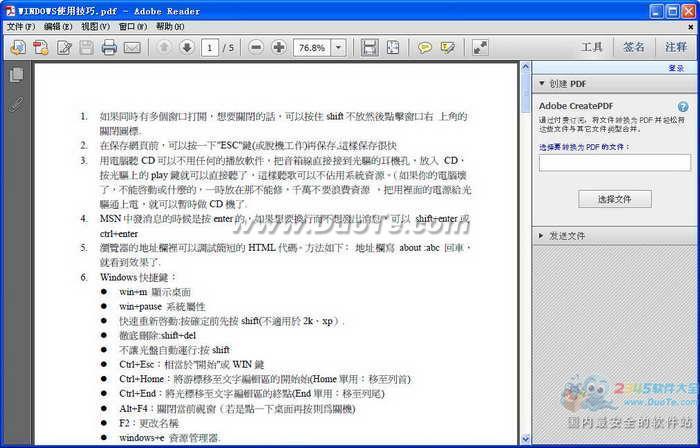
Task: Open Adobe CreatePDF help question icon
Action: pyautogui.click(x=683, y=107)
